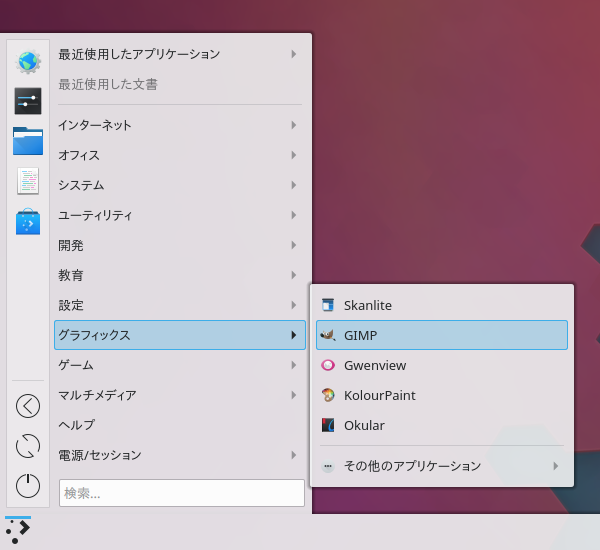Open the Discover shopping bag icon

pos(28,222)
